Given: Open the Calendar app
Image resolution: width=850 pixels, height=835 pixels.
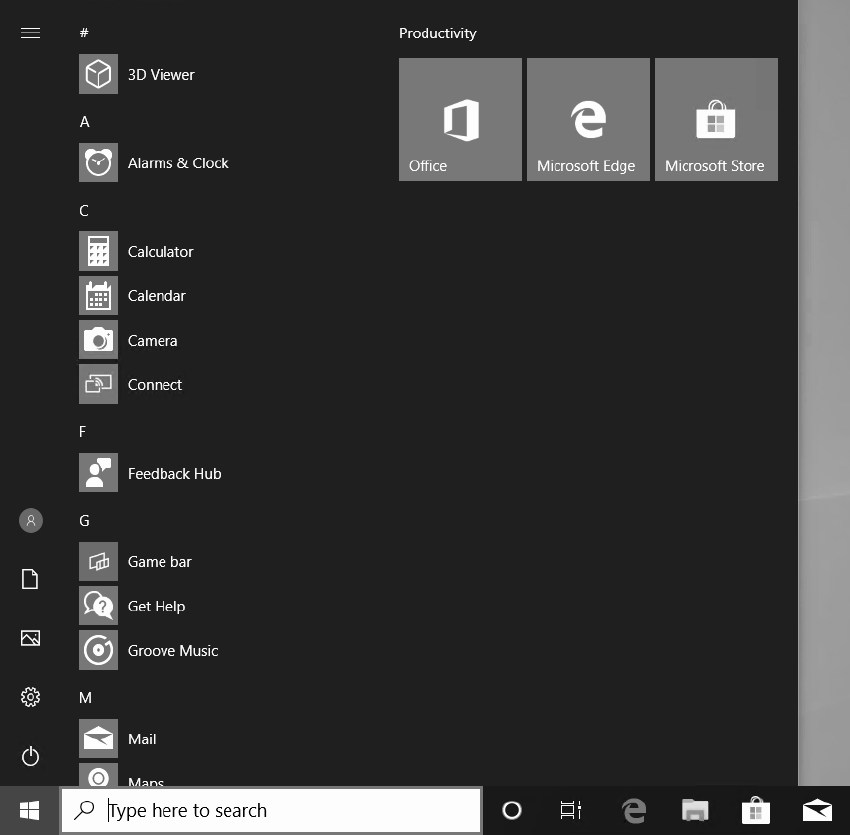Looking at the screenshot, I should (156, 295).
